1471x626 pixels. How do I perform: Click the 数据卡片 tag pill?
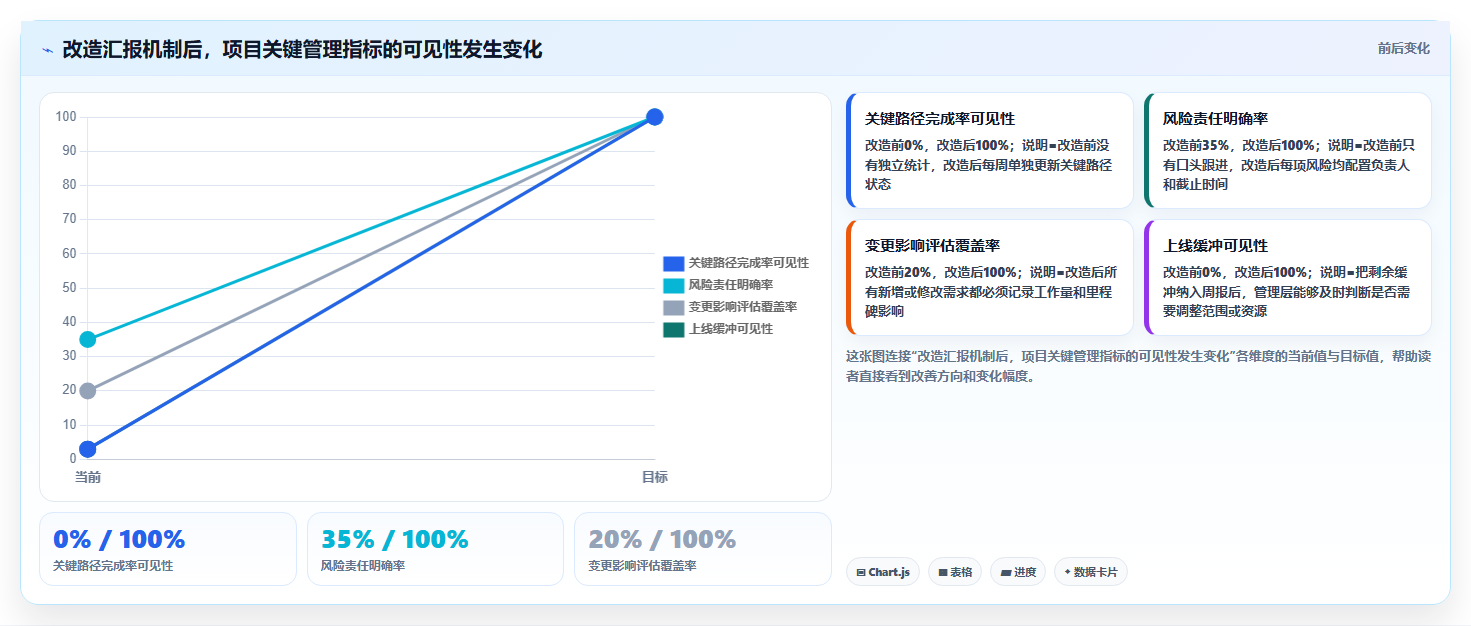[x=1091, y=572]
